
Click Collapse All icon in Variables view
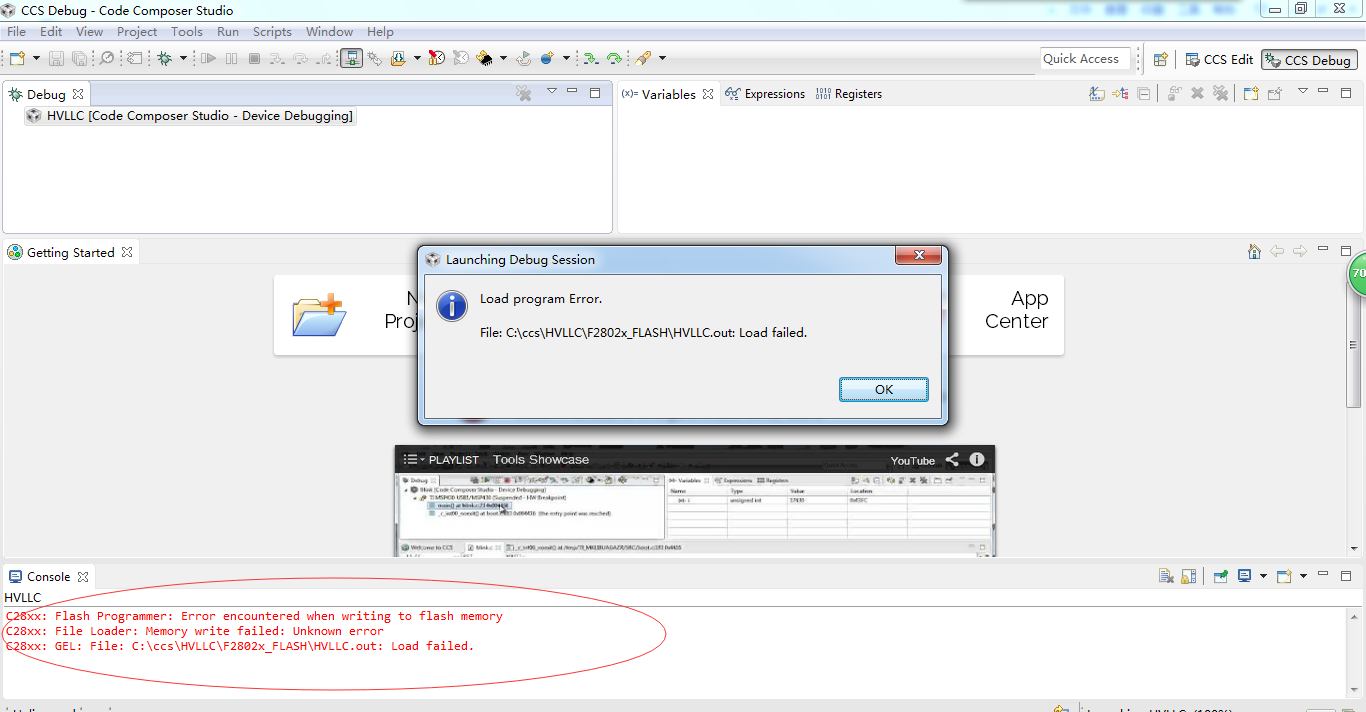click(1143, 93)
